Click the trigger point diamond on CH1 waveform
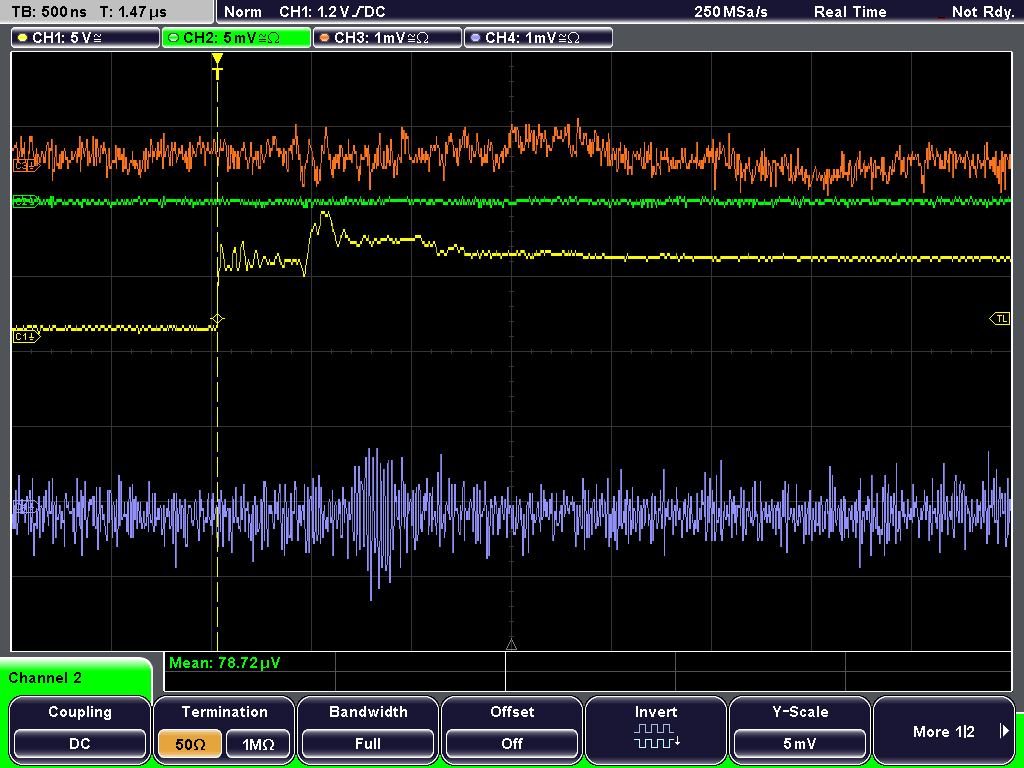Screen dimensions: 1024x768 click(x=217, y=319)
